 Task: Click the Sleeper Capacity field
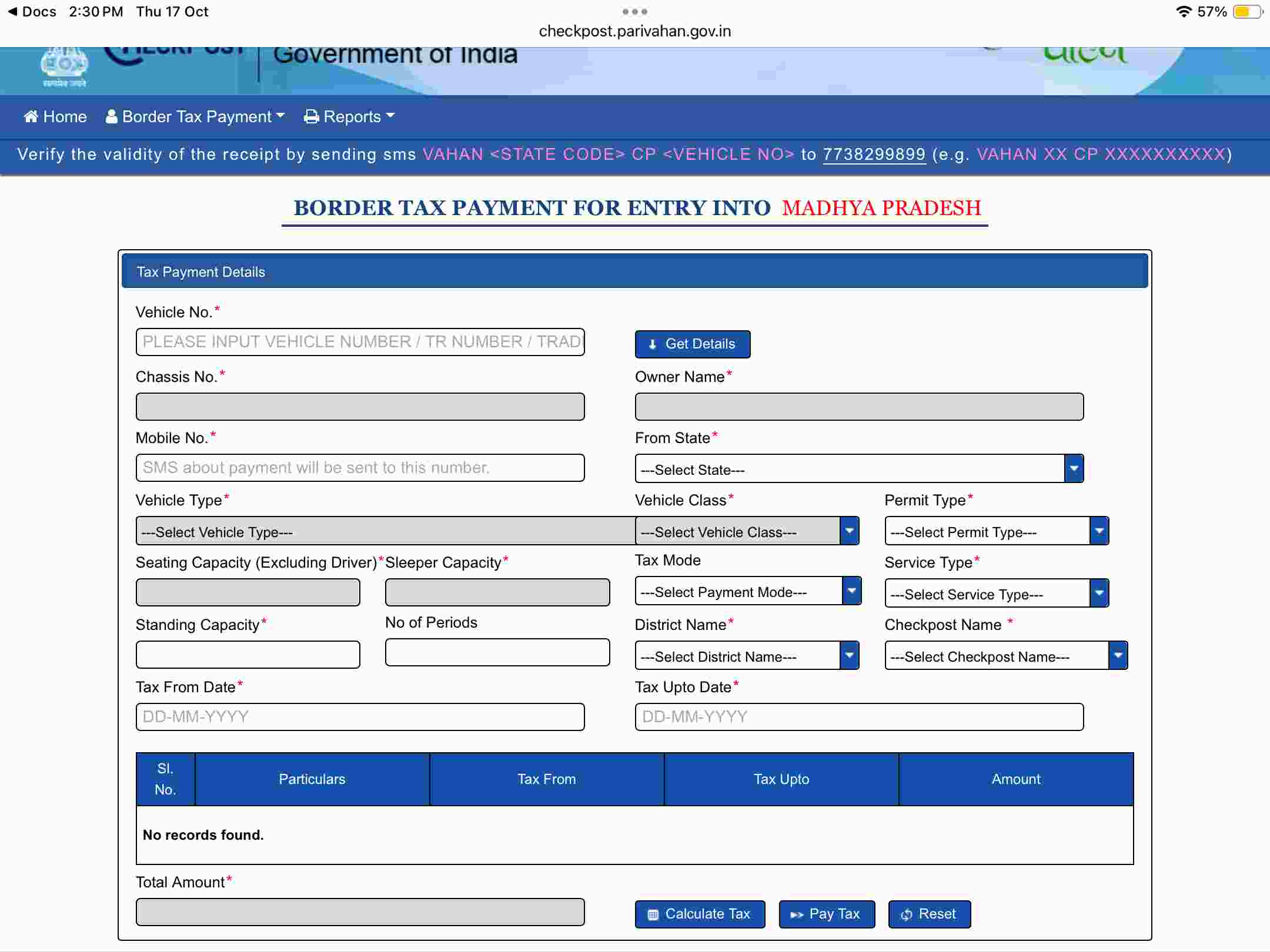tap(497, 592)
